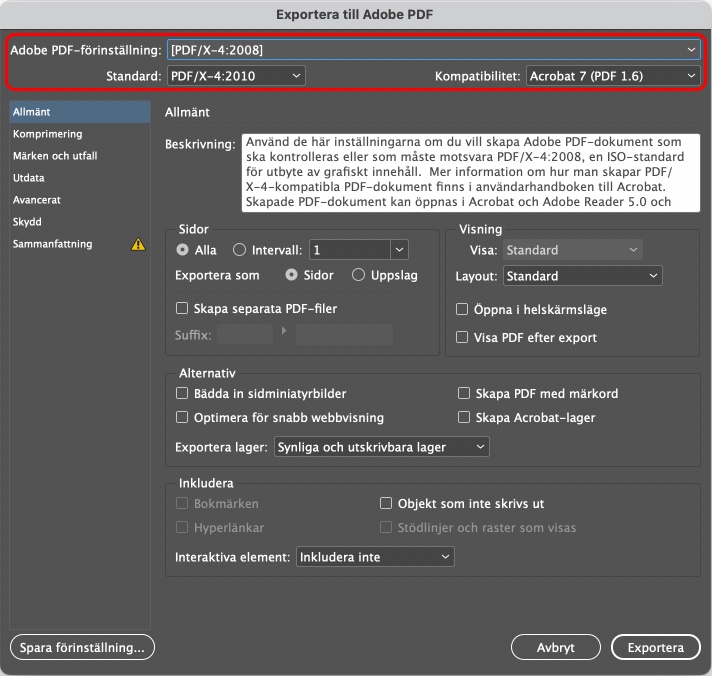Open the Kompatibilitet dropdown
The image size is (712, 676).
(x=612, y=76)
